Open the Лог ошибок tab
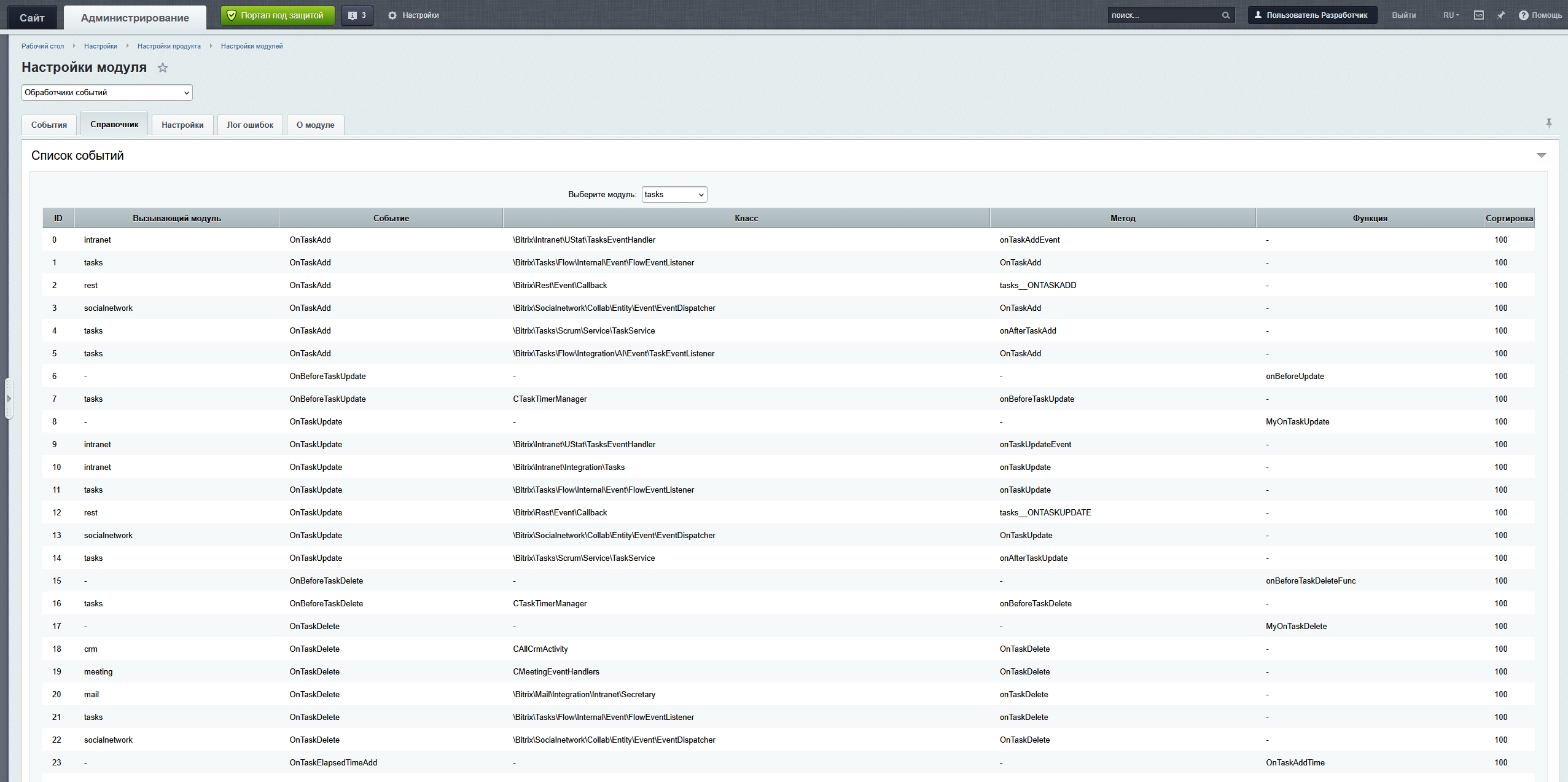Image resolution: width=1568 pixels, height=782 pixels. tap(250, 125)
